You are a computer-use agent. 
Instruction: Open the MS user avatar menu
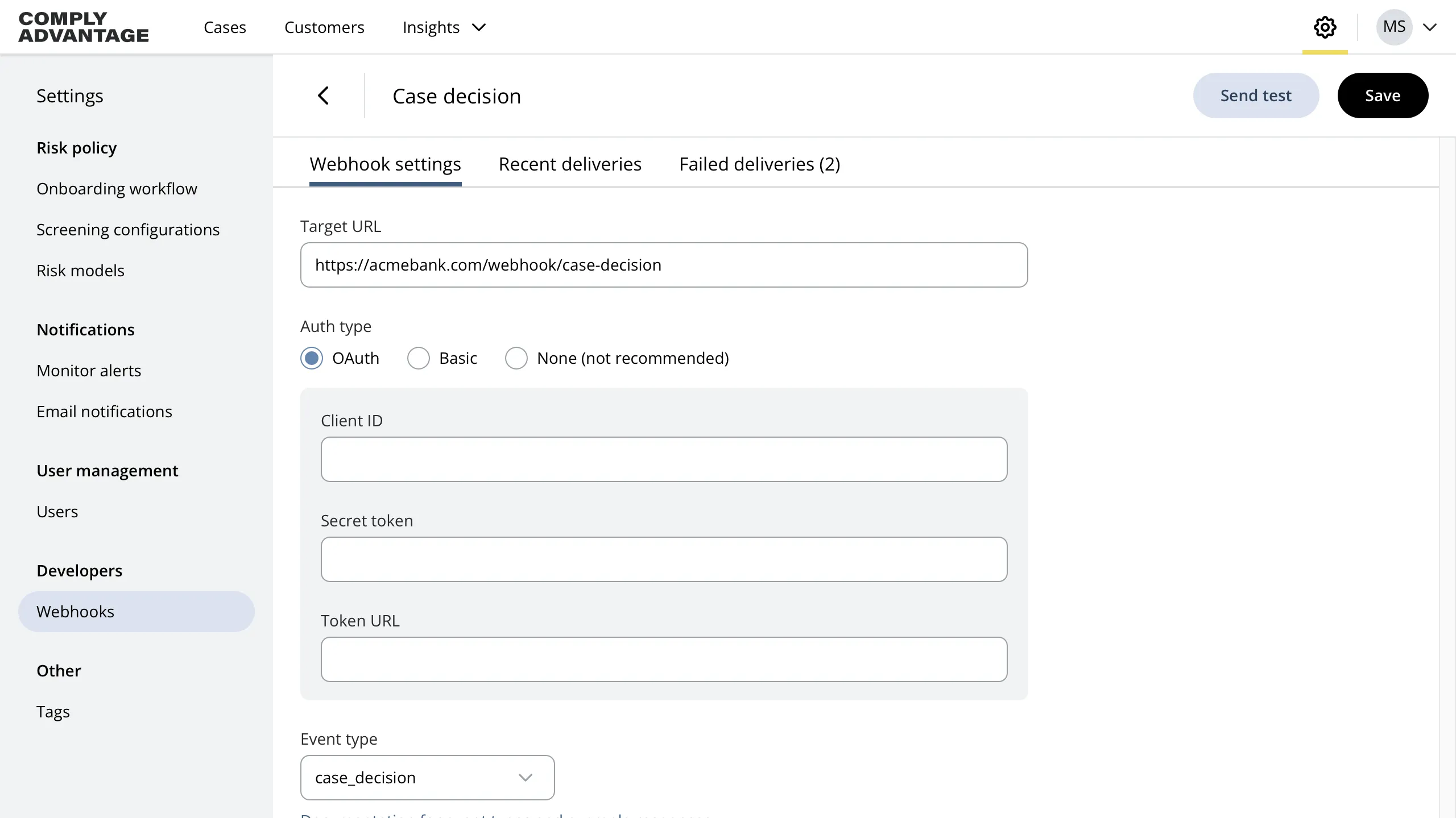tap(1395, 27)
